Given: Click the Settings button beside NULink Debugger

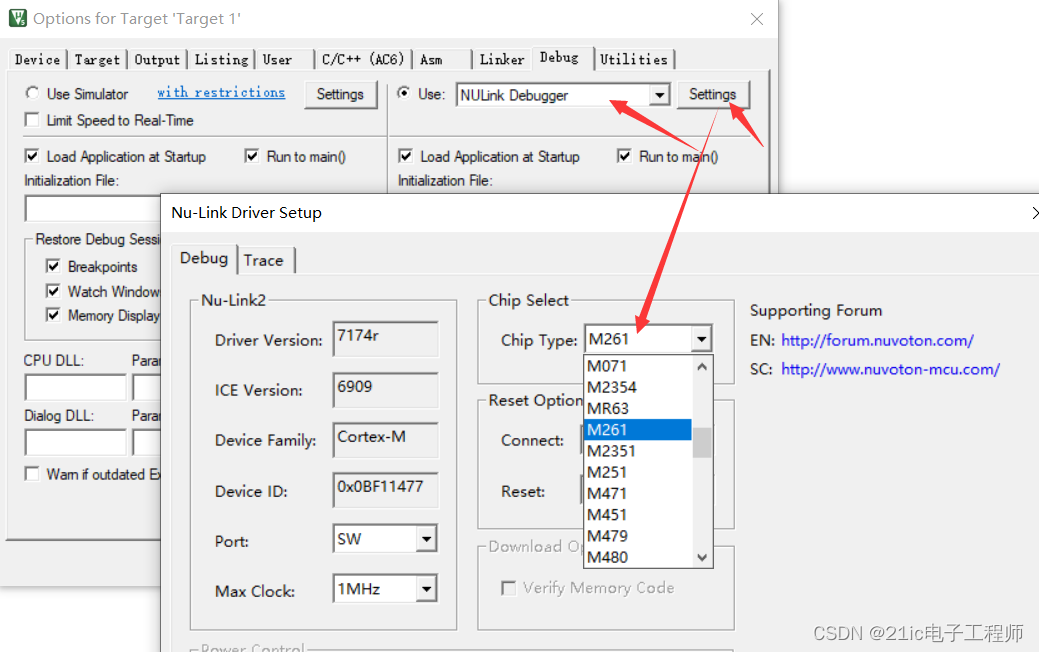Looking at the screenshot, I should point(713,93).
